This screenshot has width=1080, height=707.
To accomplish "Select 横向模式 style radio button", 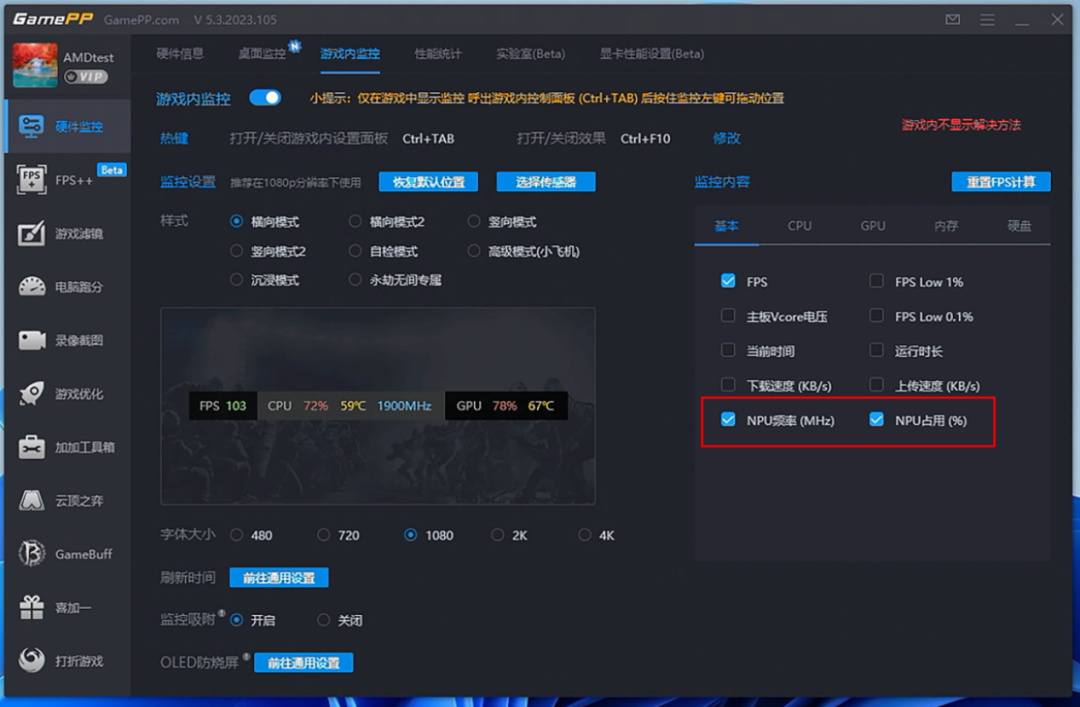I will pos(236,221).
